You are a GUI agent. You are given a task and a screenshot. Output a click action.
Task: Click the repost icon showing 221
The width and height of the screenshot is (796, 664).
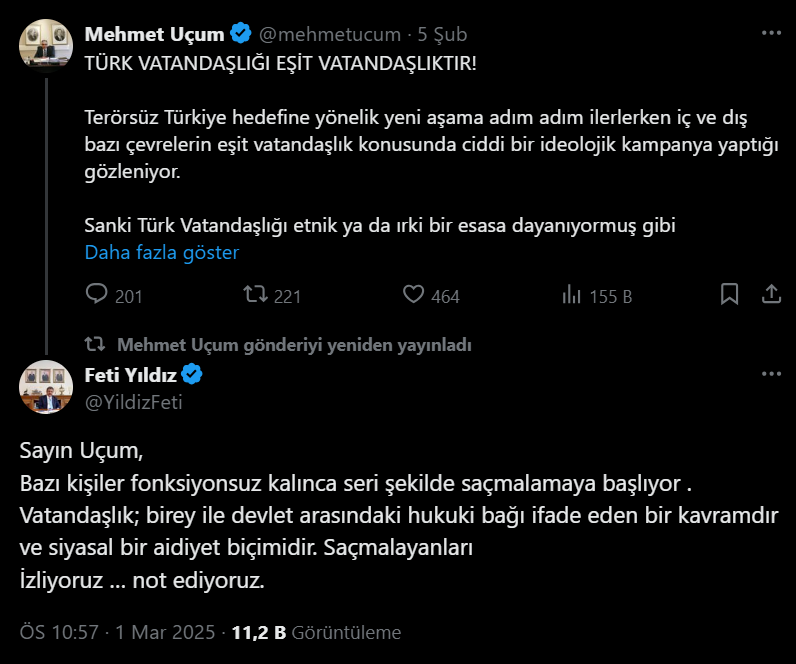pyautogui.click(x=256, y=295)
